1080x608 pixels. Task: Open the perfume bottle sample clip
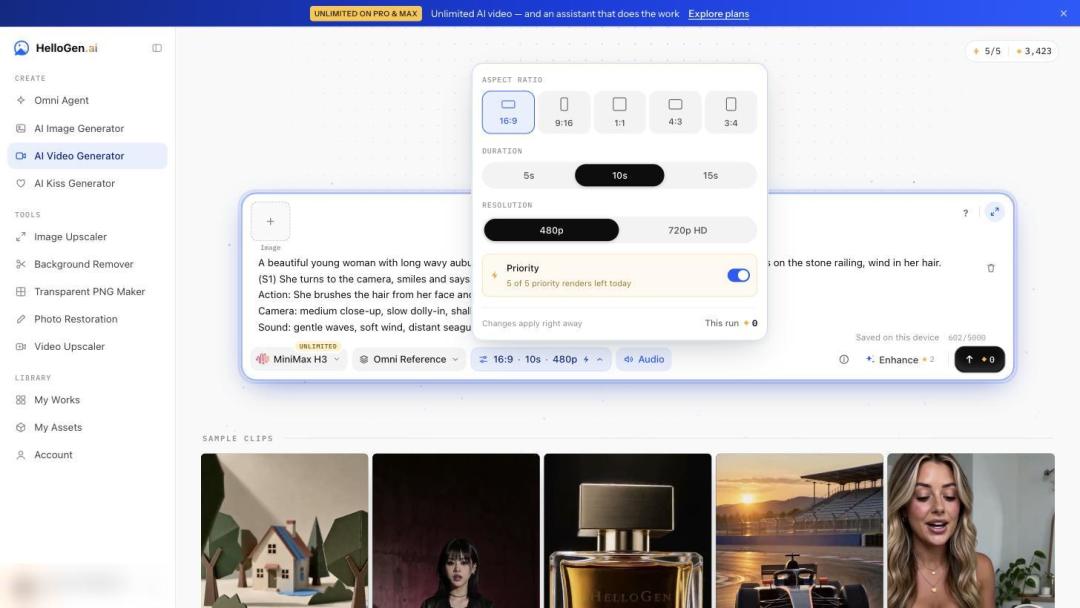point(627,530)
